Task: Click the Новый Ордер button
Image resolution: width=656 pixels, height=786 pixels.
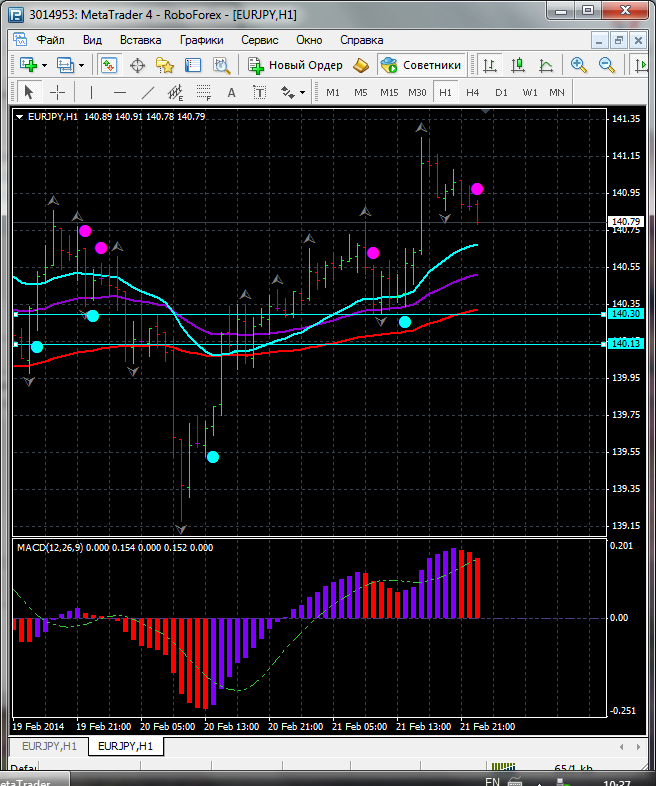Action: coord(296,65)
